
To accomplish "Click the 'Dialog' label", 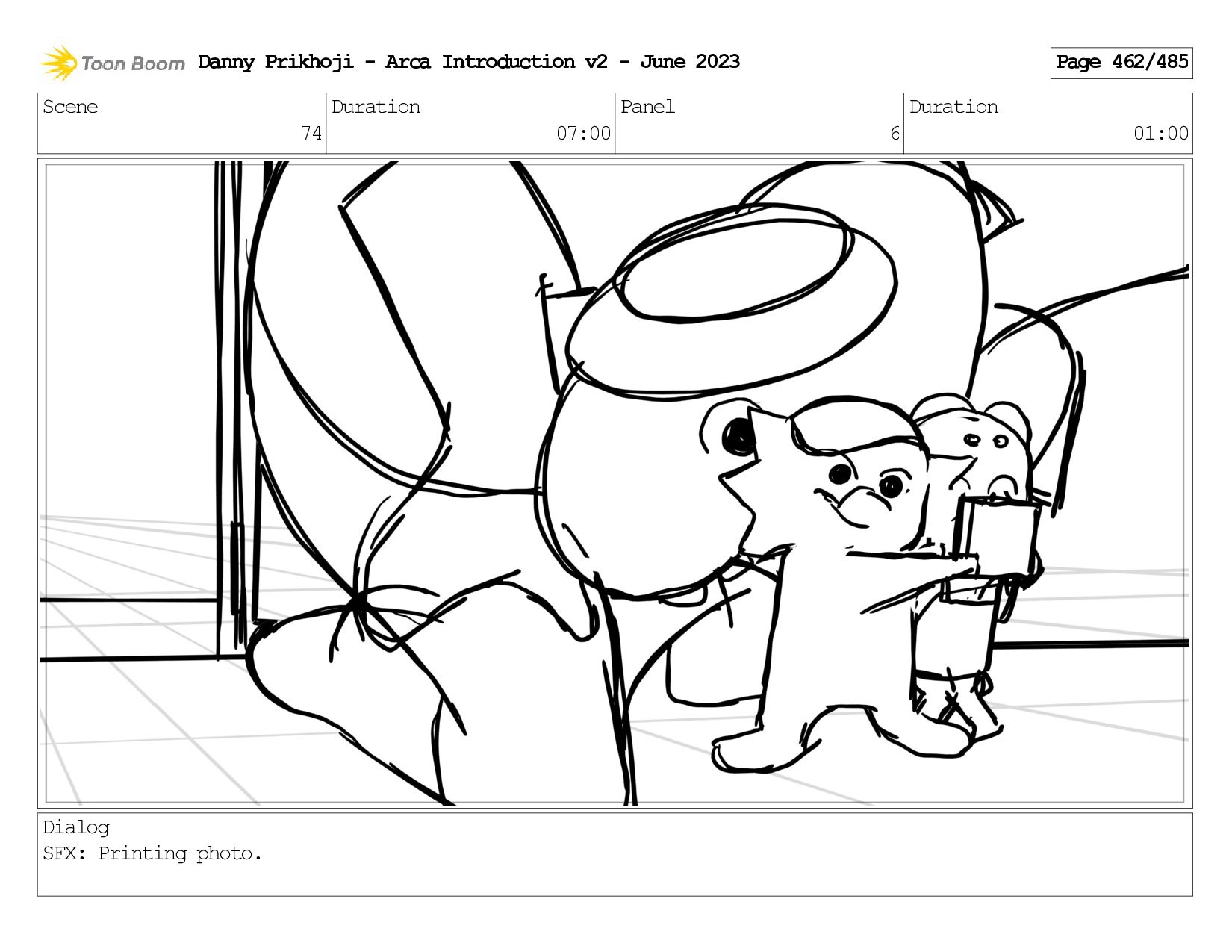I will pos(76,827).
